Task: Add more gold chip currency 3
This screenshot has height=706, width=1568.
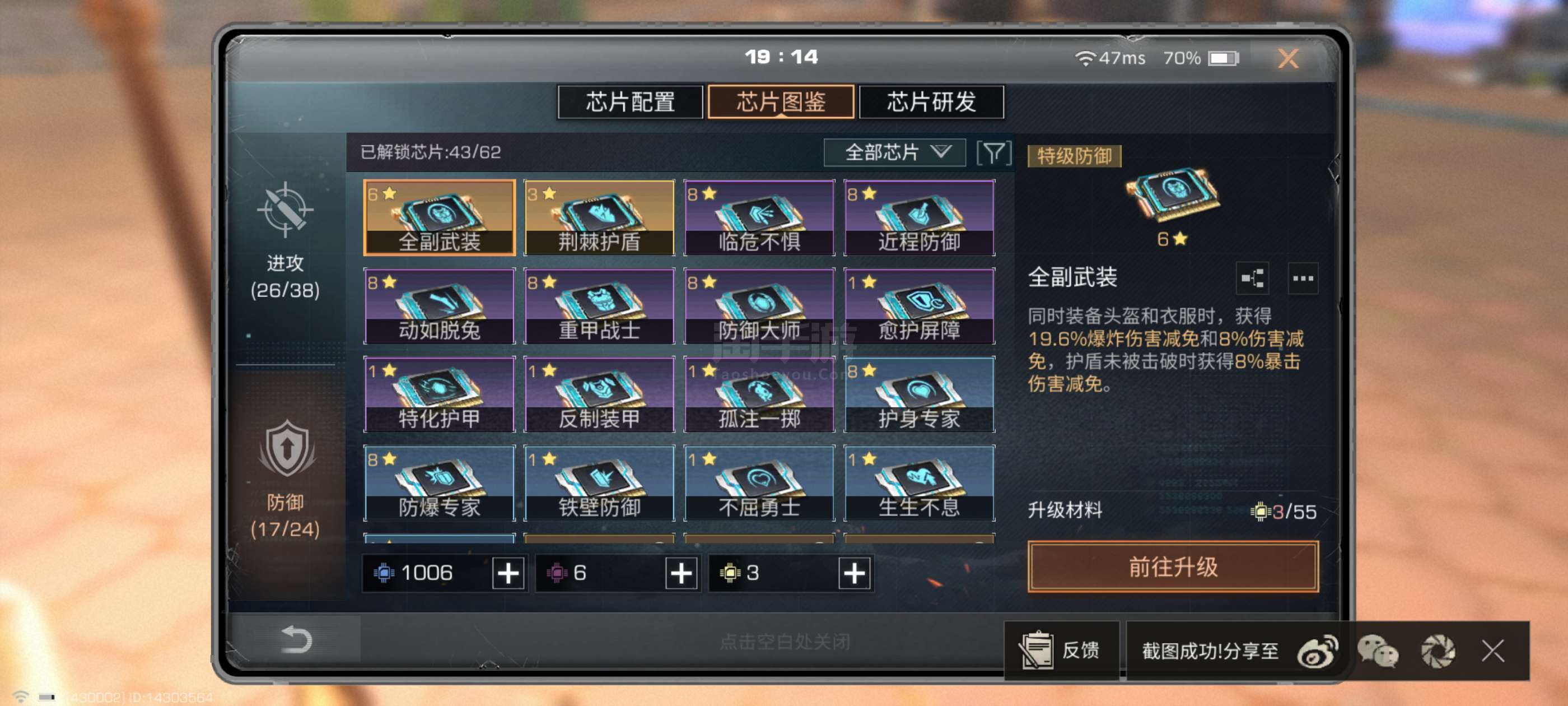Action: pos(854,573)
